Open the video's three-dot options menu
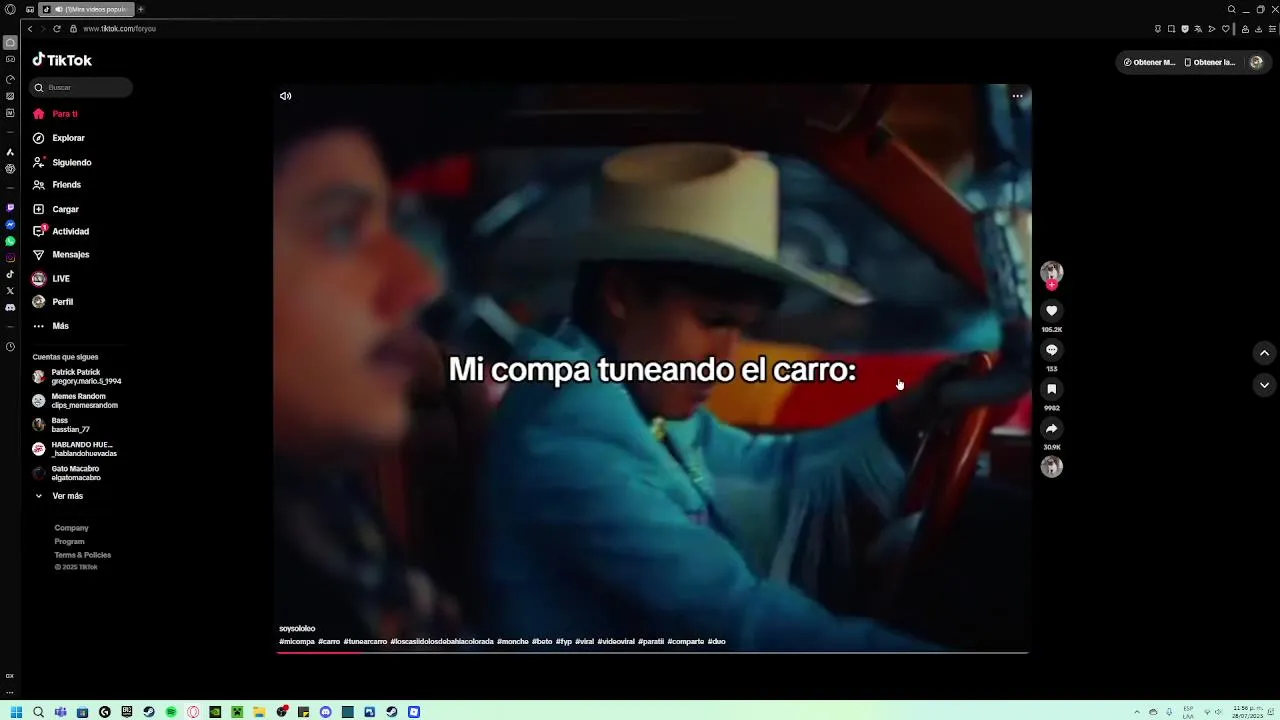This screenshot has width=1280, height=720. point(1017,96)
